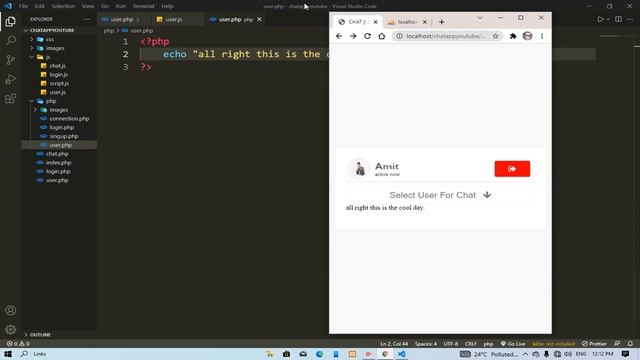The height and width of the screenshot is (360, 640).
Task: Click the Prettier status item
Action: tap(594, 344)
